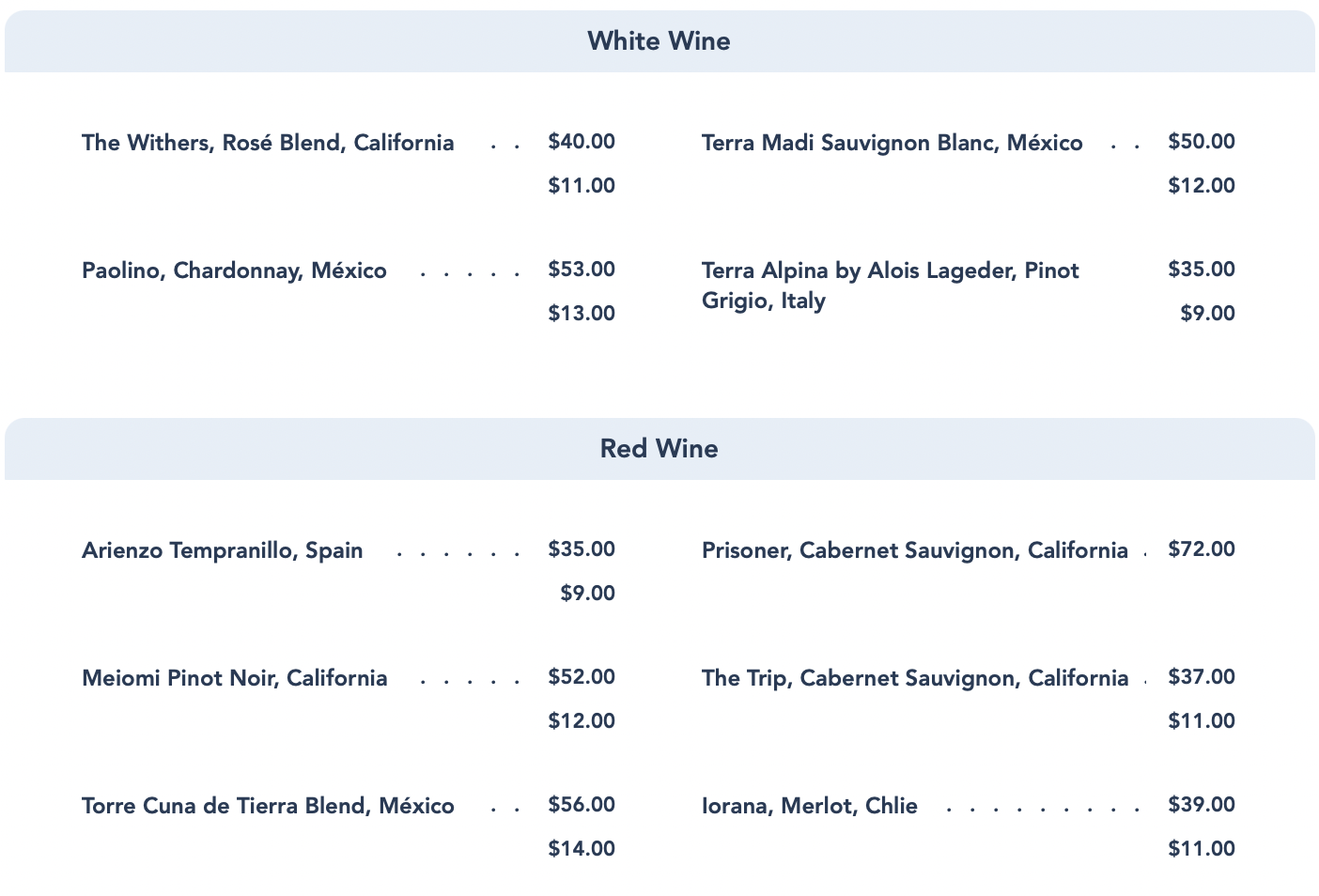Select The Withers Rosé Blend item

(x=268, y=143)
